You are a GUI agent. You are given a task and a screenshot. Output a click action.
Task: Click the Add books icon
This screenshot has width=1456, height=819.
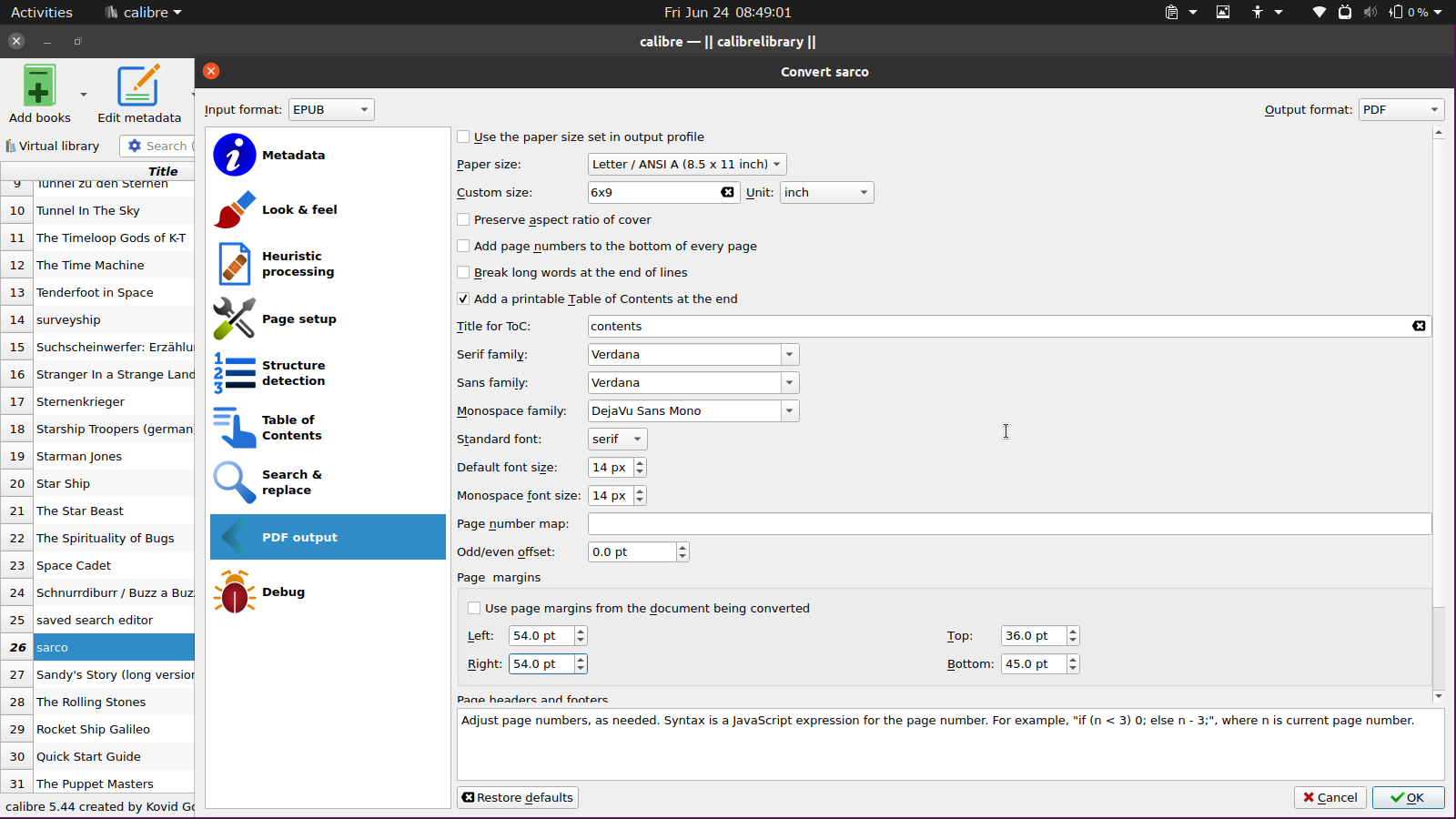[x=39, y=86]
